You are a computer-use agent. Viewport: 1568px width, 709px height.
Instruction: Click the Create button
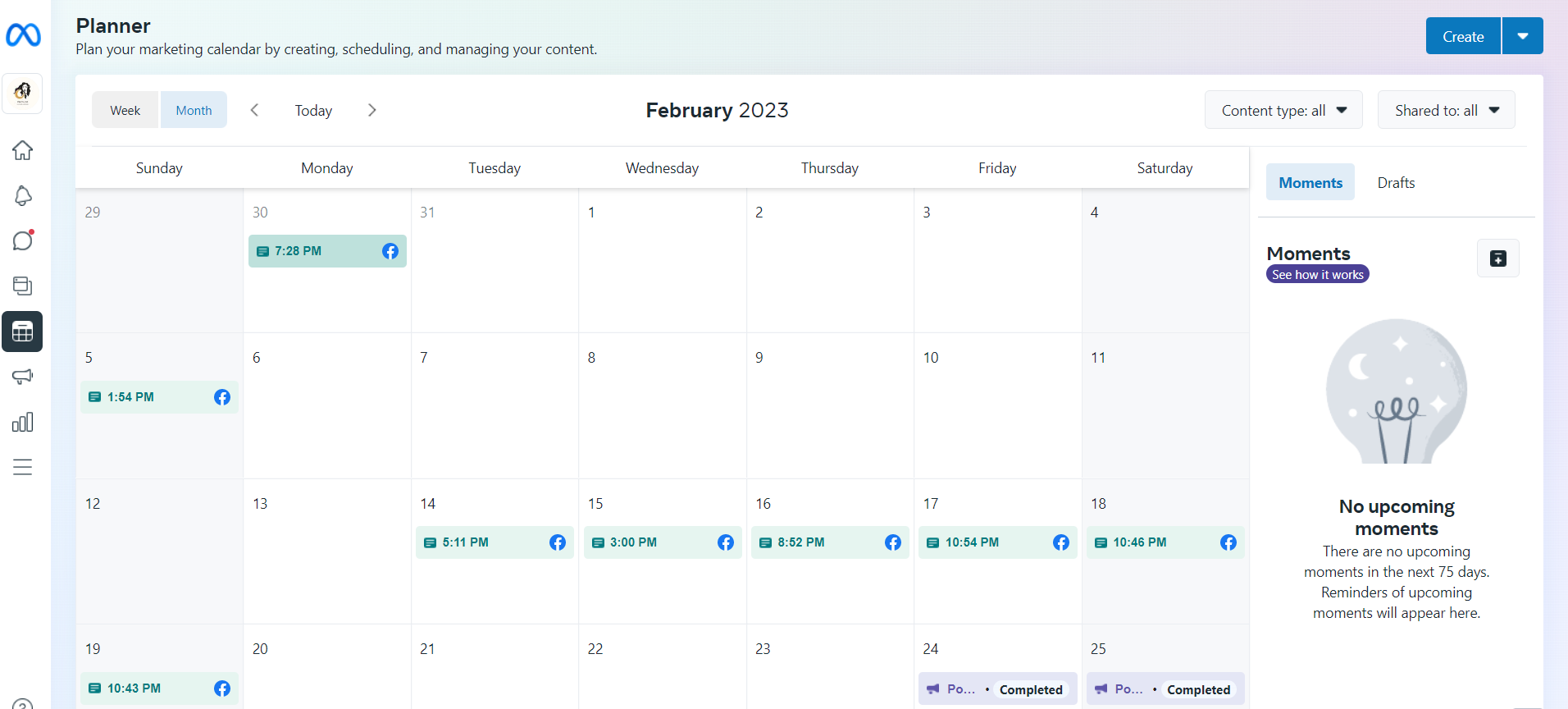coord(1463,36)
